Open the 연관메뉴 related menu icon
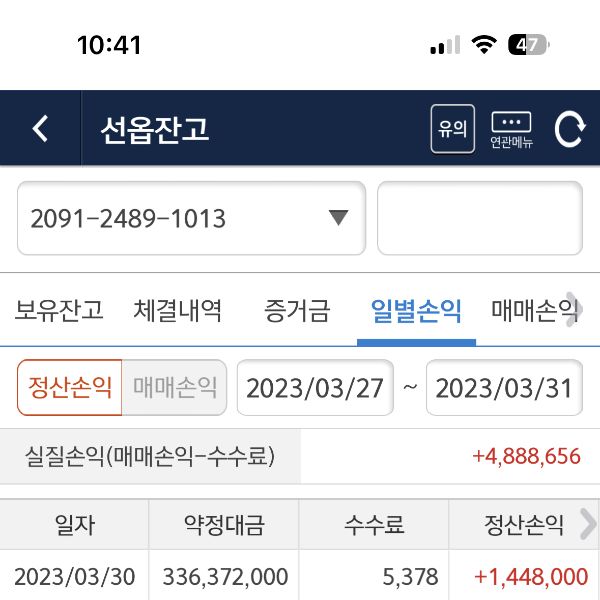Image resolution: width=600 pixels, height=600 pixels. 511,130
